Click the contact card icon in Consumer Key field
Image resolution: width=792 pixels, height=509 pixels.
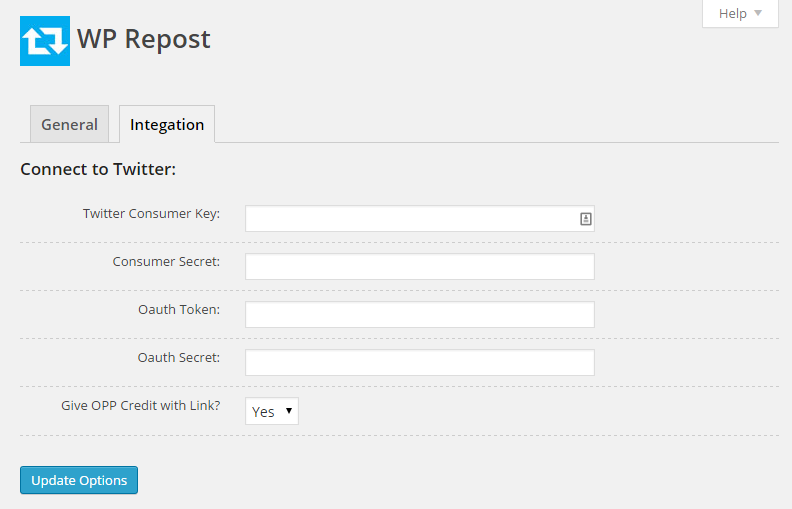point(585,219)
